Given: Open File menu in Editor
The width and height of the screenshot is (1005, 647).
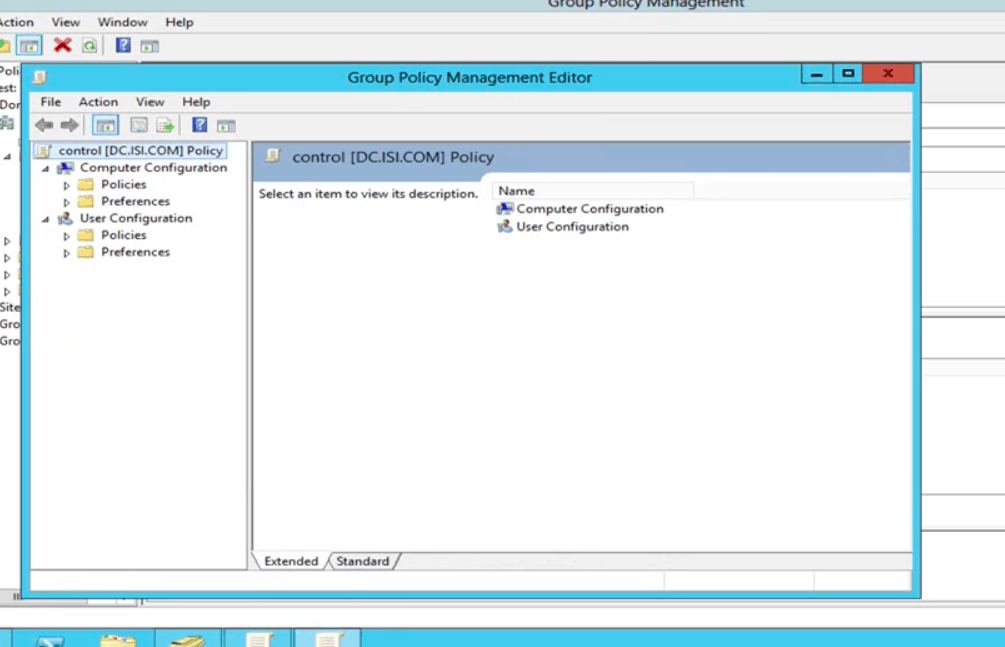Looking at the screenshot, I should (x=51, y=102).
